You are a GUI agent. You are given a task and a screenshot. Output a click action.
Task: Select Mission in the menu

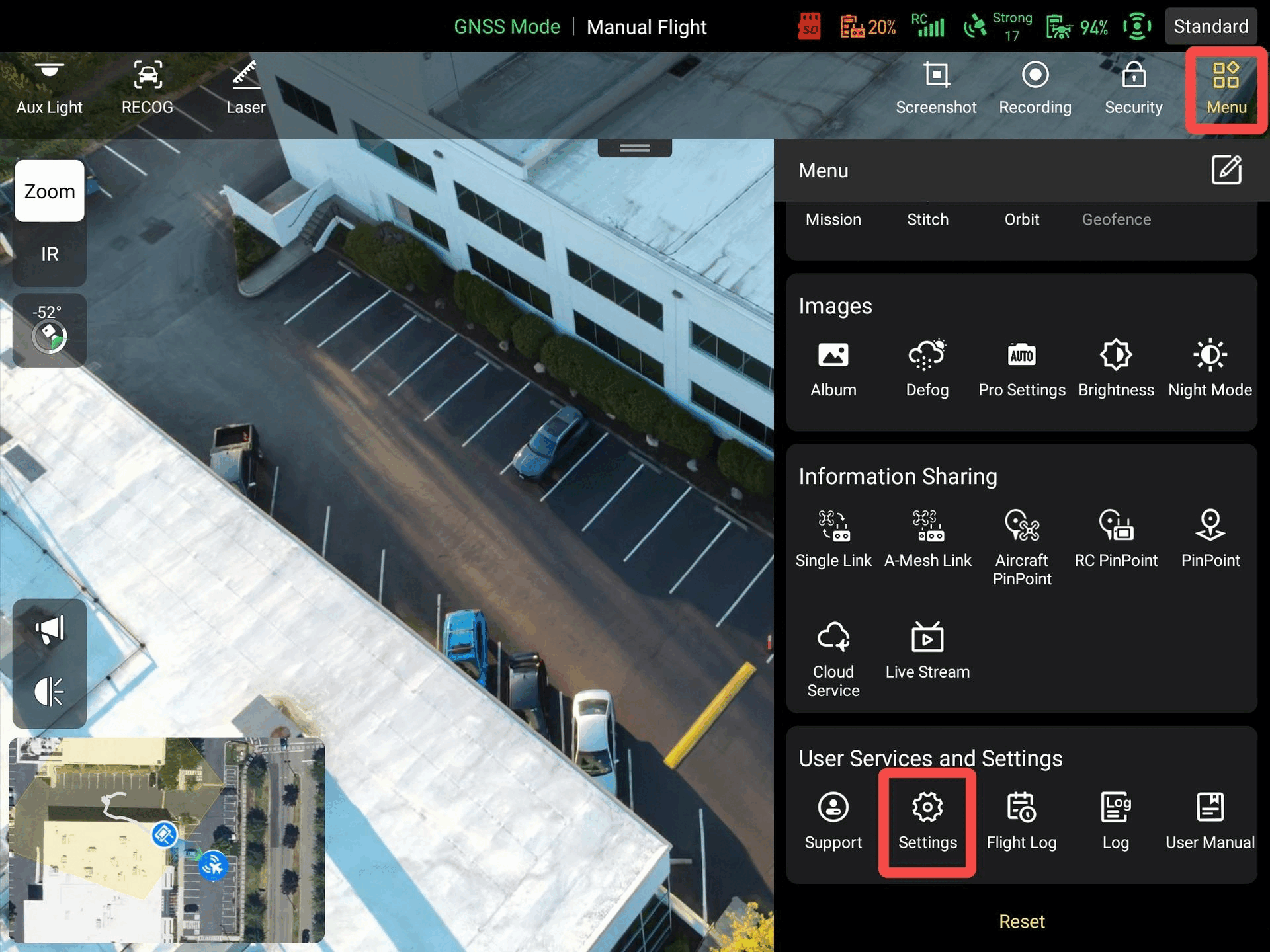pyautogui.click(x=833, y=219)
